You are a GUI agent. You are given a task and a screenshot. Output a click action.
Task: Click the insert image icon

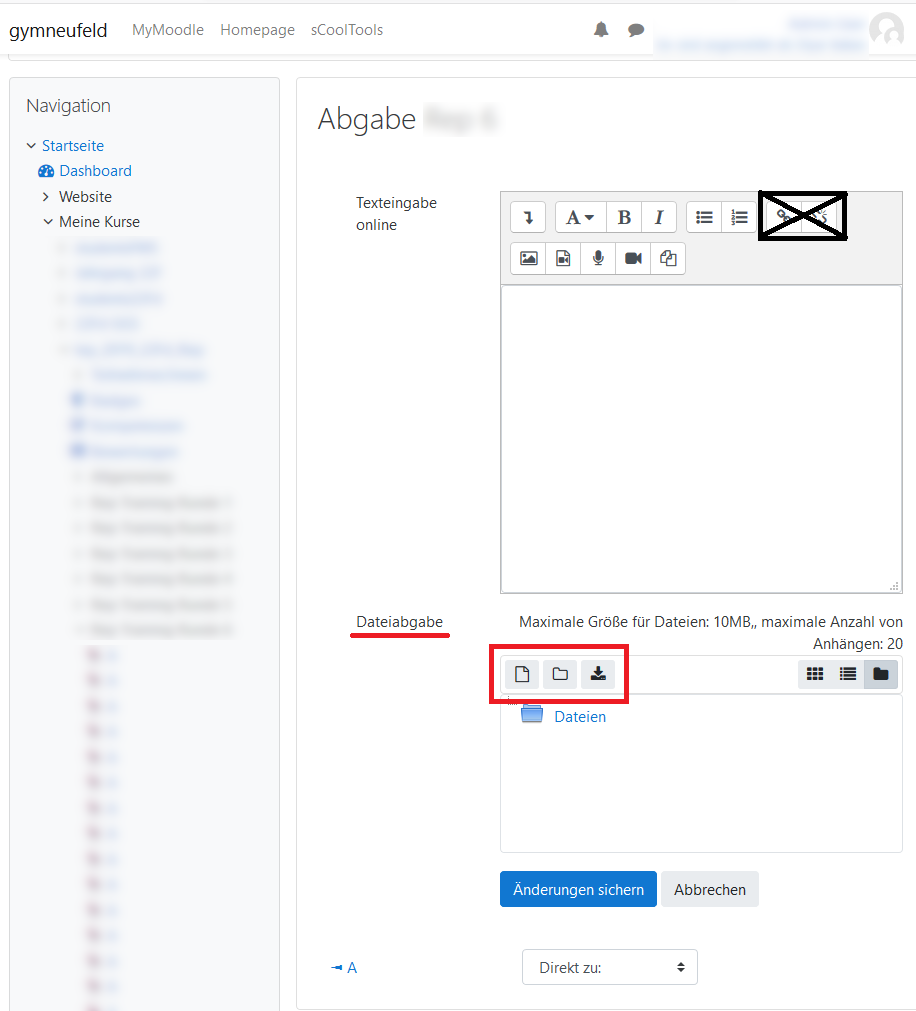coord(529,258)
